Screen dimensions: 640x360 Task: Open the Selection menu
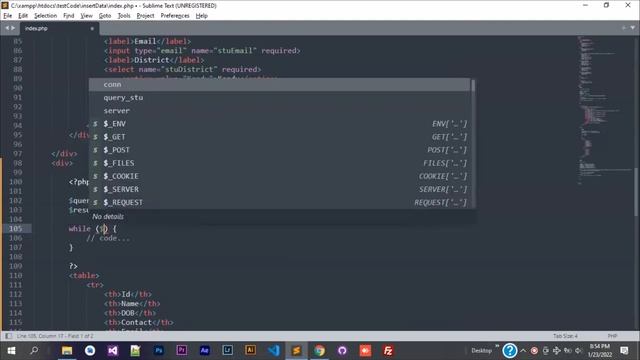pyautogui.click(x=45, y=16)
